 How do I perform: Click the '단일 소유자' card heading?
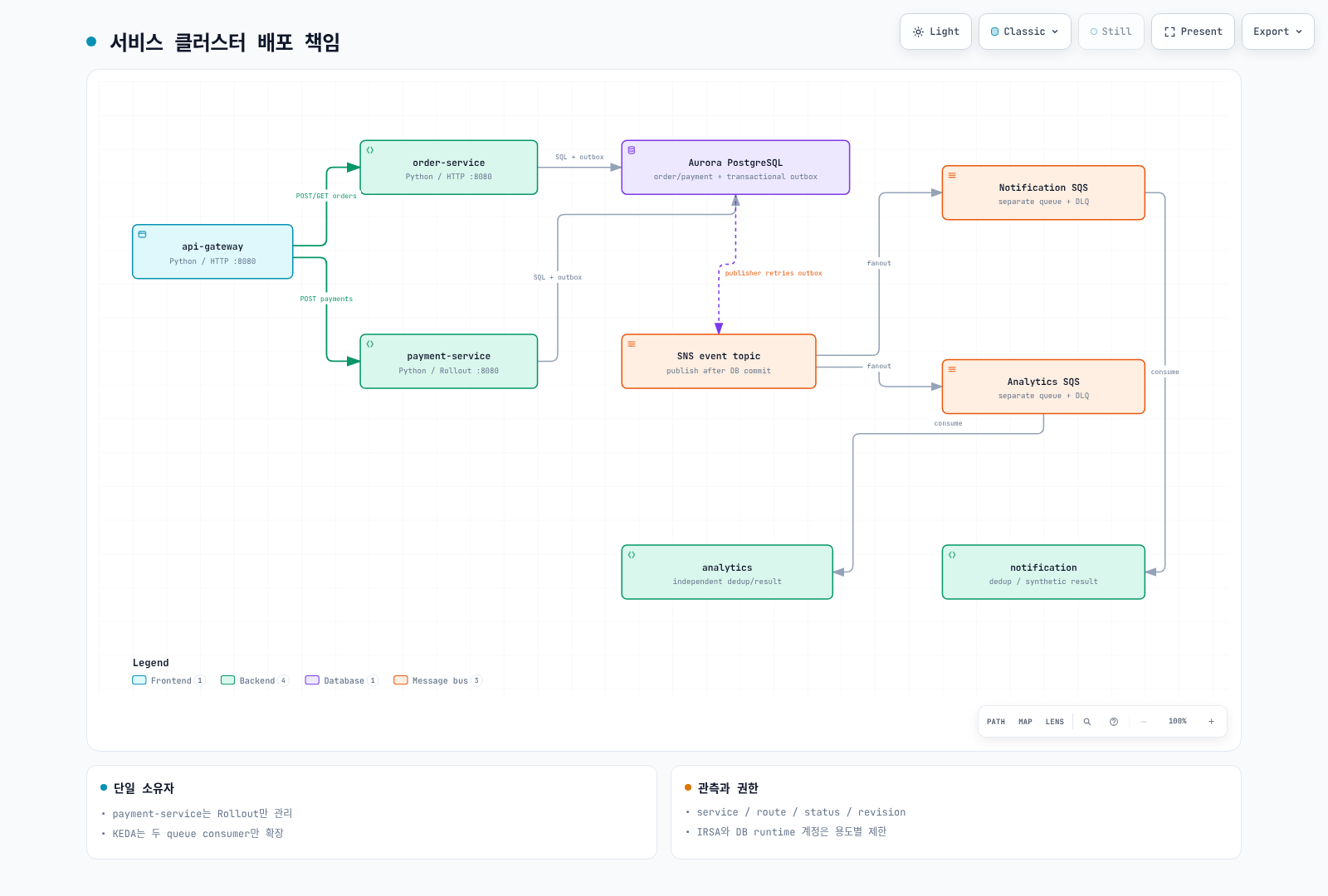pos(144,788)
